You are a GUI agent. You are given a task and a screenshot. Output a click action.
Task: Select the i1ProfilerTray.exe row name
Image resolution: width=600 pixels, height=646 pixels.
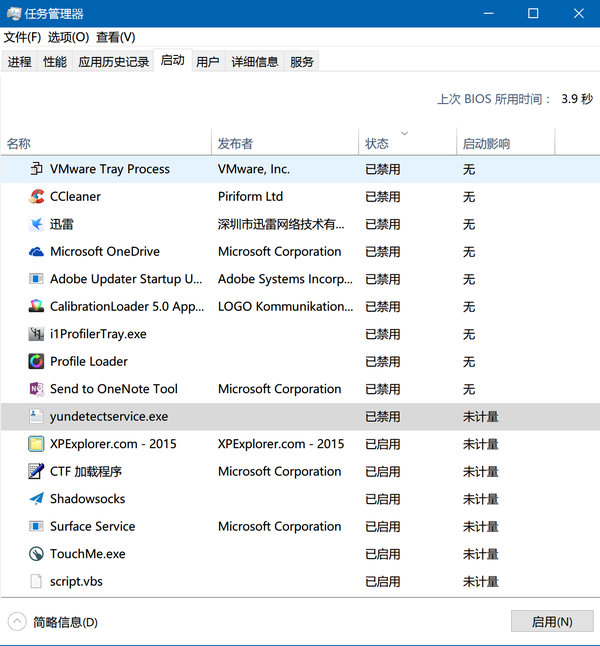(x=98, y=334)
